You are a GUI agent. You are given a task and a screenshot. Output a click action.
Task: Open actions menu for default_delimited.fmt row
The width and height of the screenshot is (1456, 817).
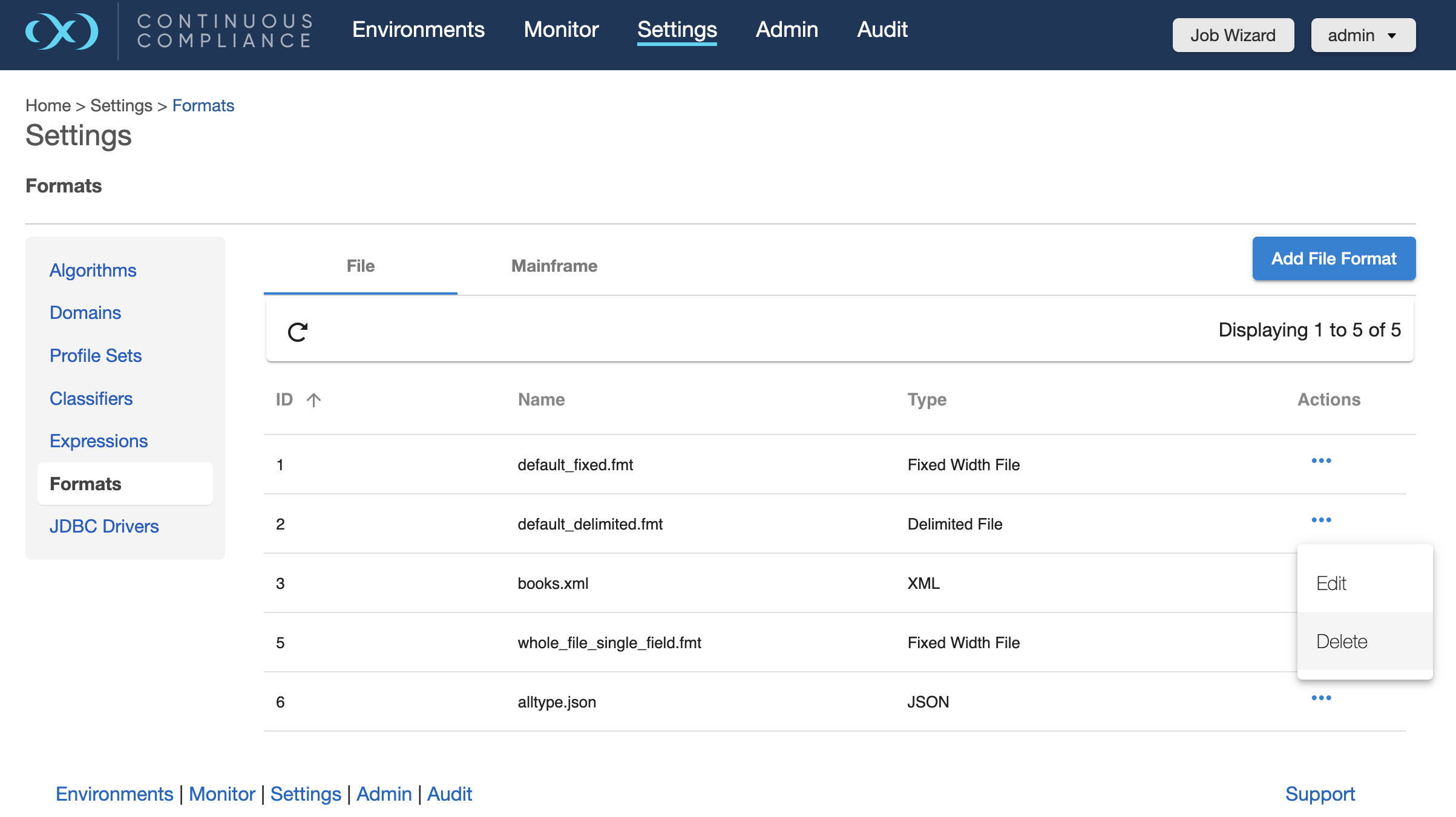click(x=1321, y=520)
